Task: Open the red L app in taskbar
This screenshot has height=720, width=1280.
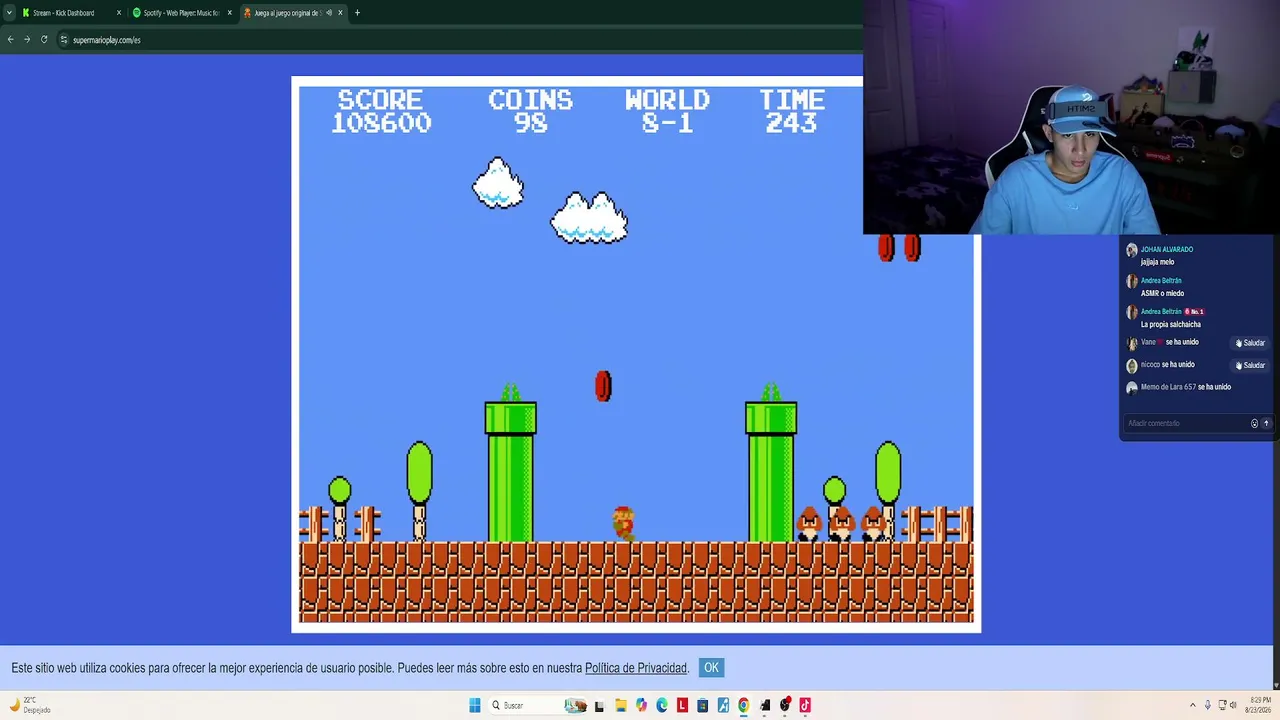Action: [x=682, y=705]
